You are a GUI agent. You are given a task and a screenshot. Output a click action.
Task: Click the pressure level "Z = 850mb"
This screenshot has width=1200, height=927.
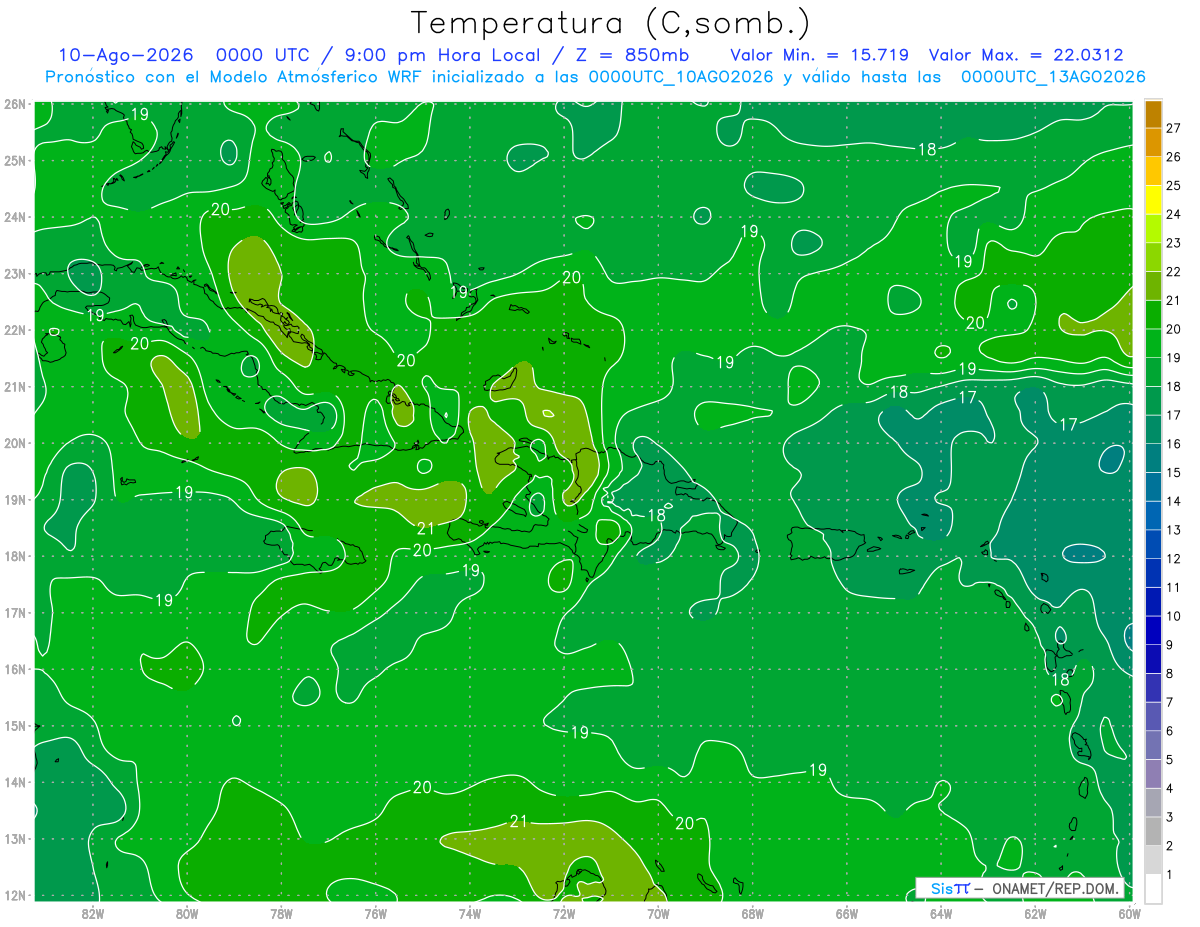(632, 55)
